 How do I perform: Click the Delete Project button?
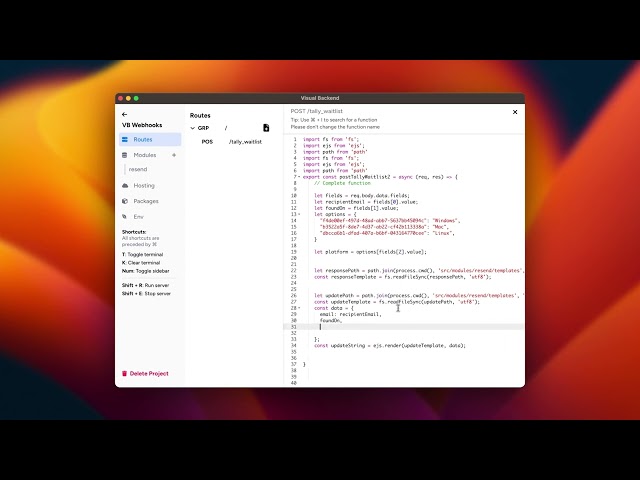pyautogui.click(x=145, y=373)
